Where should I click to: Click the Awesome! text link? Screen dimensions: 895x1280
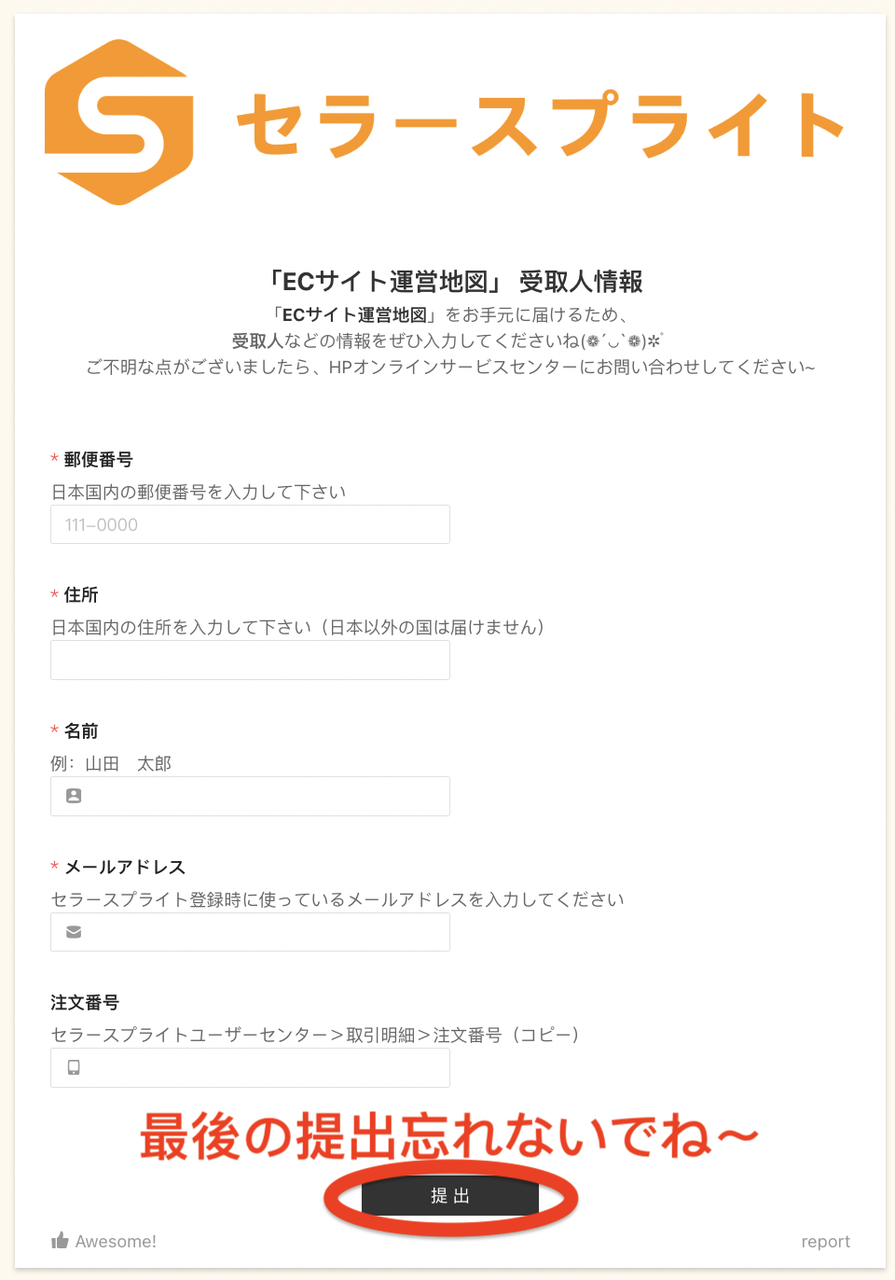coord(116,1241)
